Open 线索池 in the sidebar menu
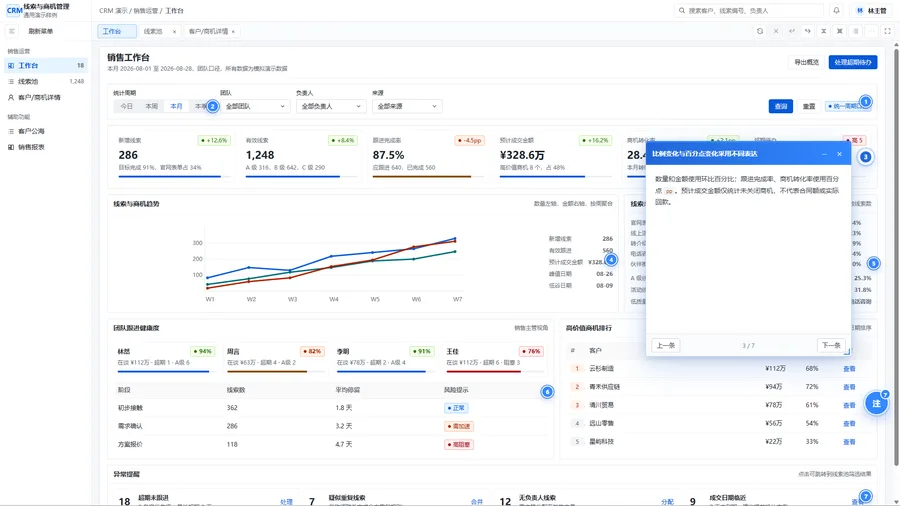This screenshot has height=506, width=900. pyautogui.click(x=46, y=81)
